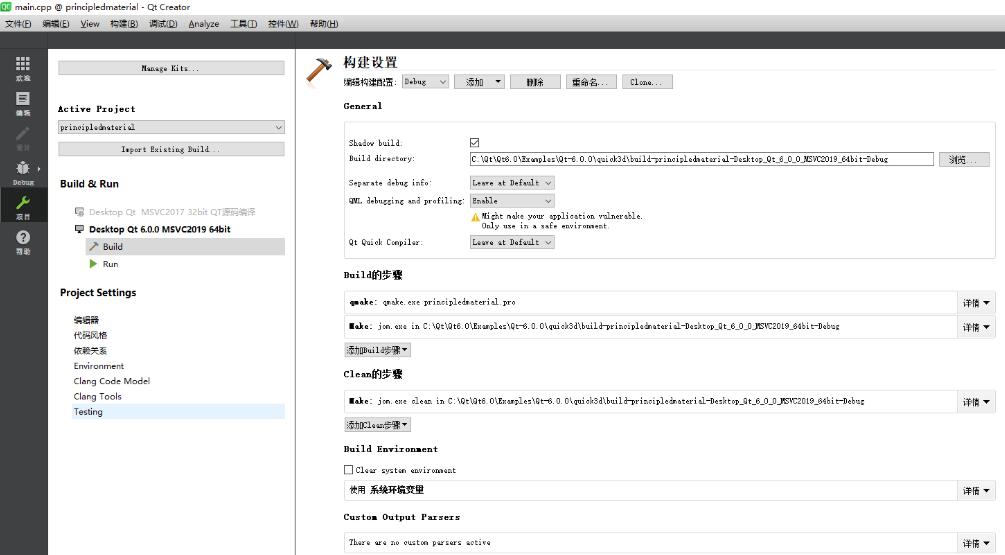Viewport: 1005px width, 555px height.
Task: Expand details for the Clean Make step
Action: tap(976, 402)
